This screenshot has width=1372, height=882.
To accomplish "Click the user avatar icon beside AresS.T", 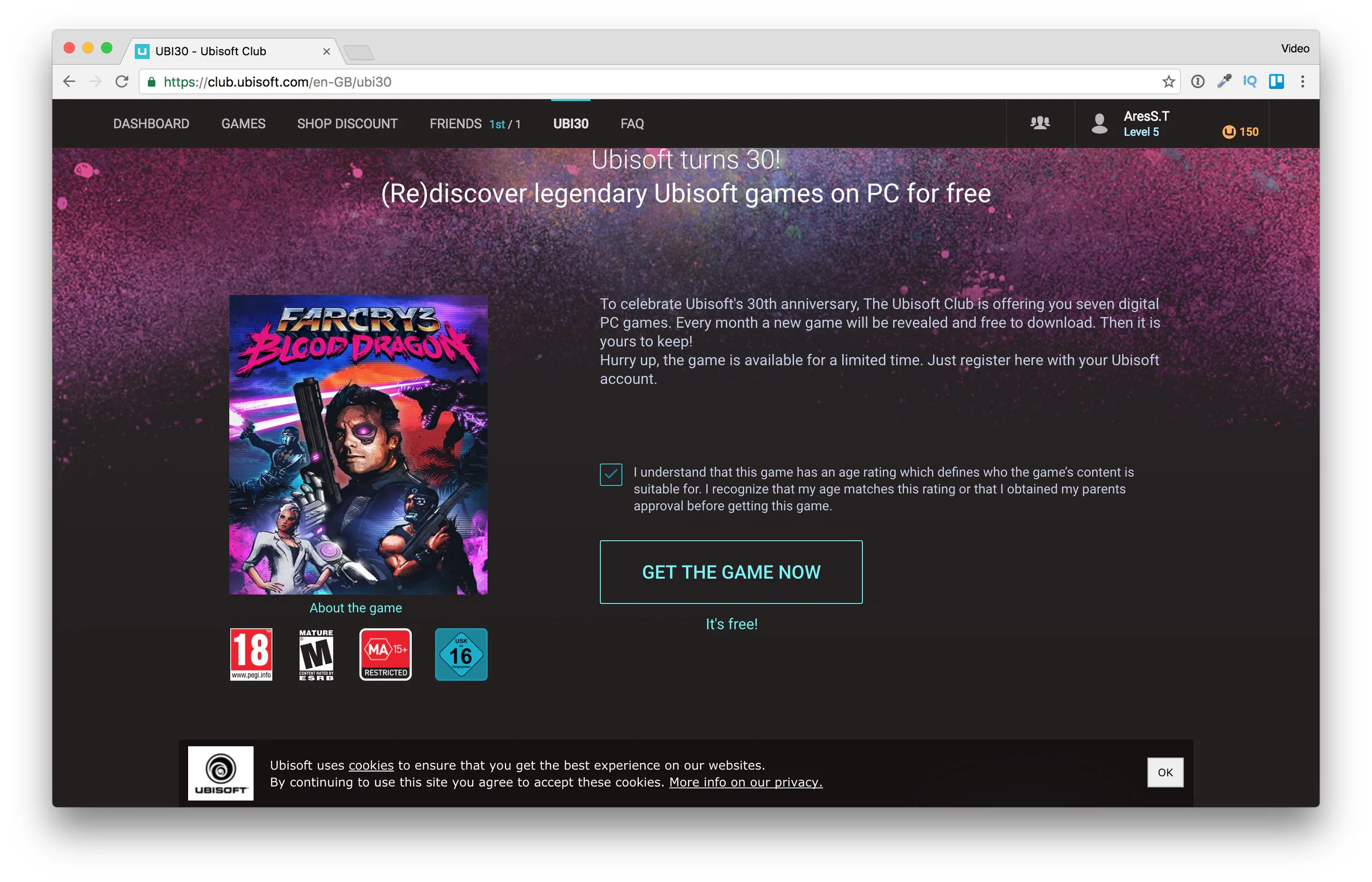I will click(1099, 123).
